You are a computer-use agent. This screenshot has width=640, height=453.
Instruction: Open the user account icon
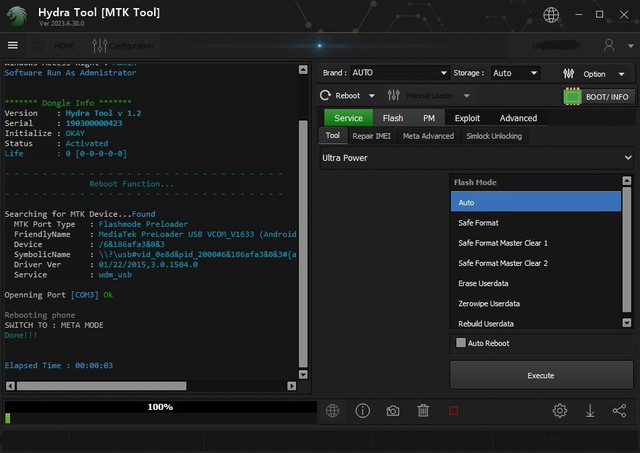click(609, 45)
